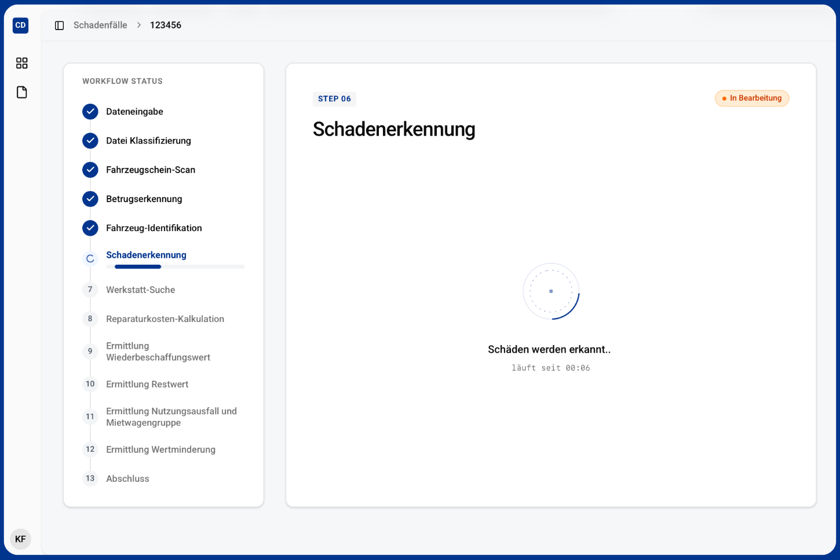Click checkmark icon for Fahrzeugschein-Scan

click(x=90, y=169)
